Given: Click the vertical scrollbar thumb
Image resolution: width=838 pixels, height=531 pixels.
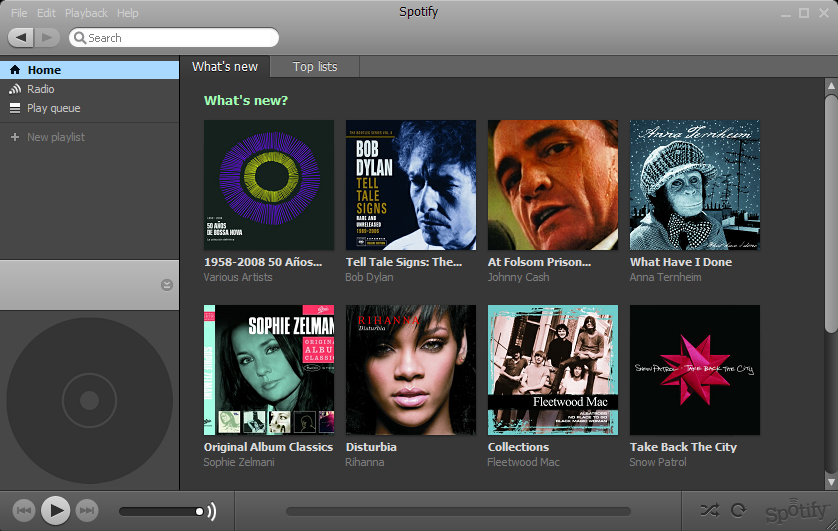Looking at the screenshot, I should coord(831,214).
